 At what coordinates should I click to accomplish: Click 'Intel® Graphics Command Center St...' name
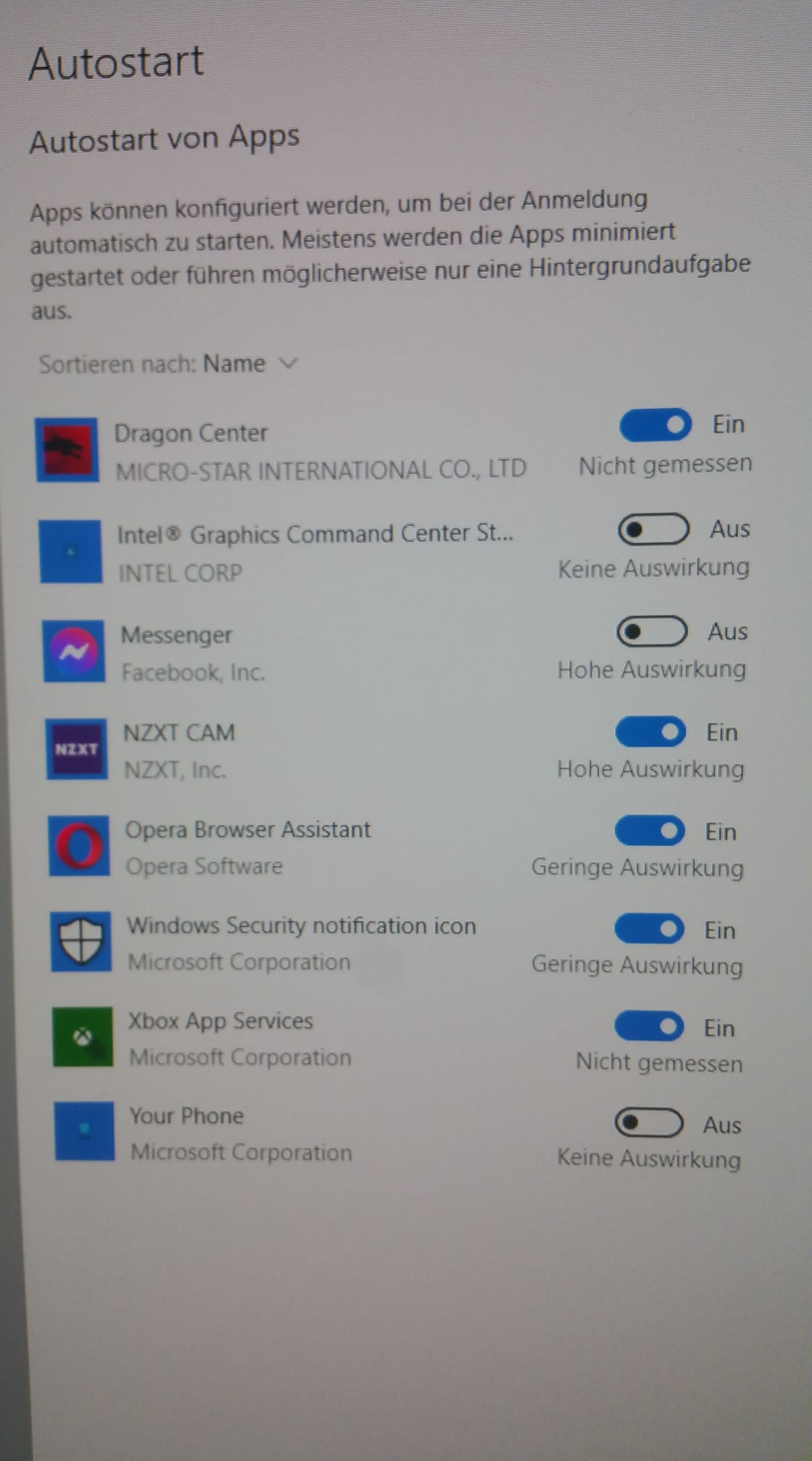click(315, 534)
